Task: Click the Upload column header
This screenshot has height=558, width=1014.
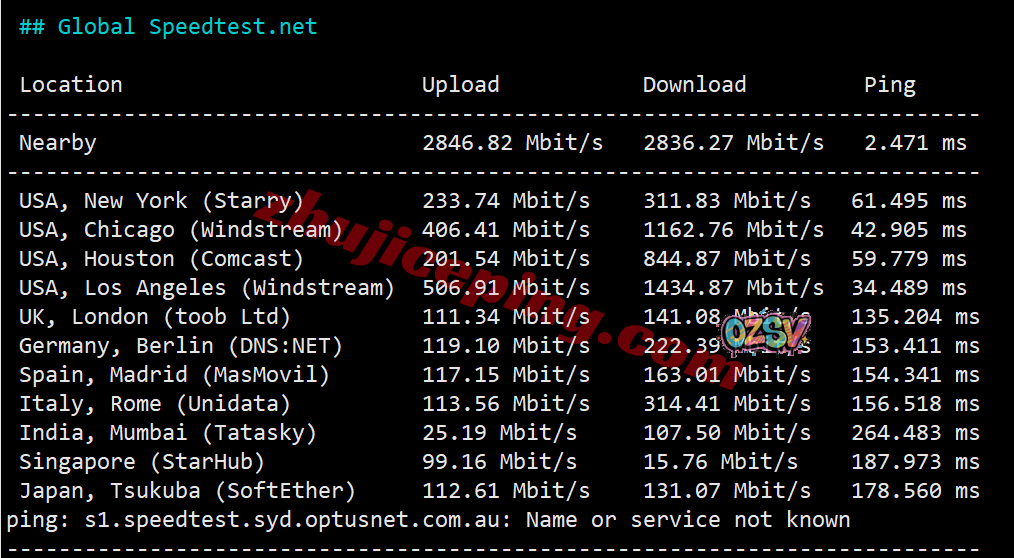Action: [460, 85]
